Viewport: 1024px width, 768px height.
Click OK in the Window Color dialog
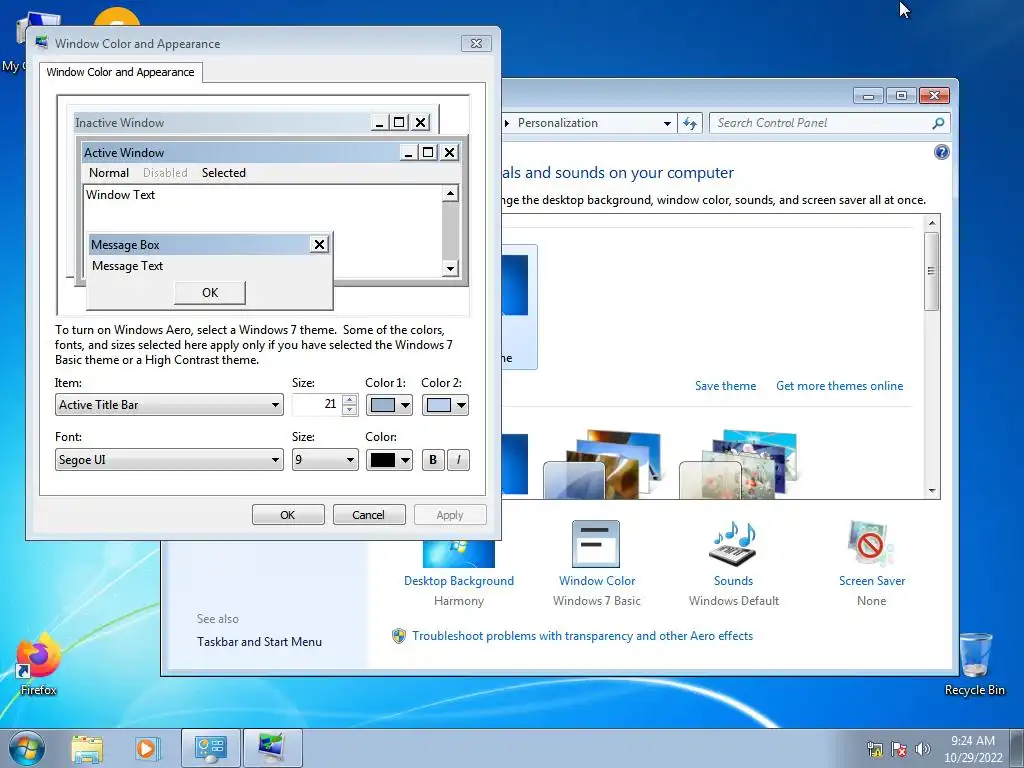pyautogui.click(x=288, y=515)
